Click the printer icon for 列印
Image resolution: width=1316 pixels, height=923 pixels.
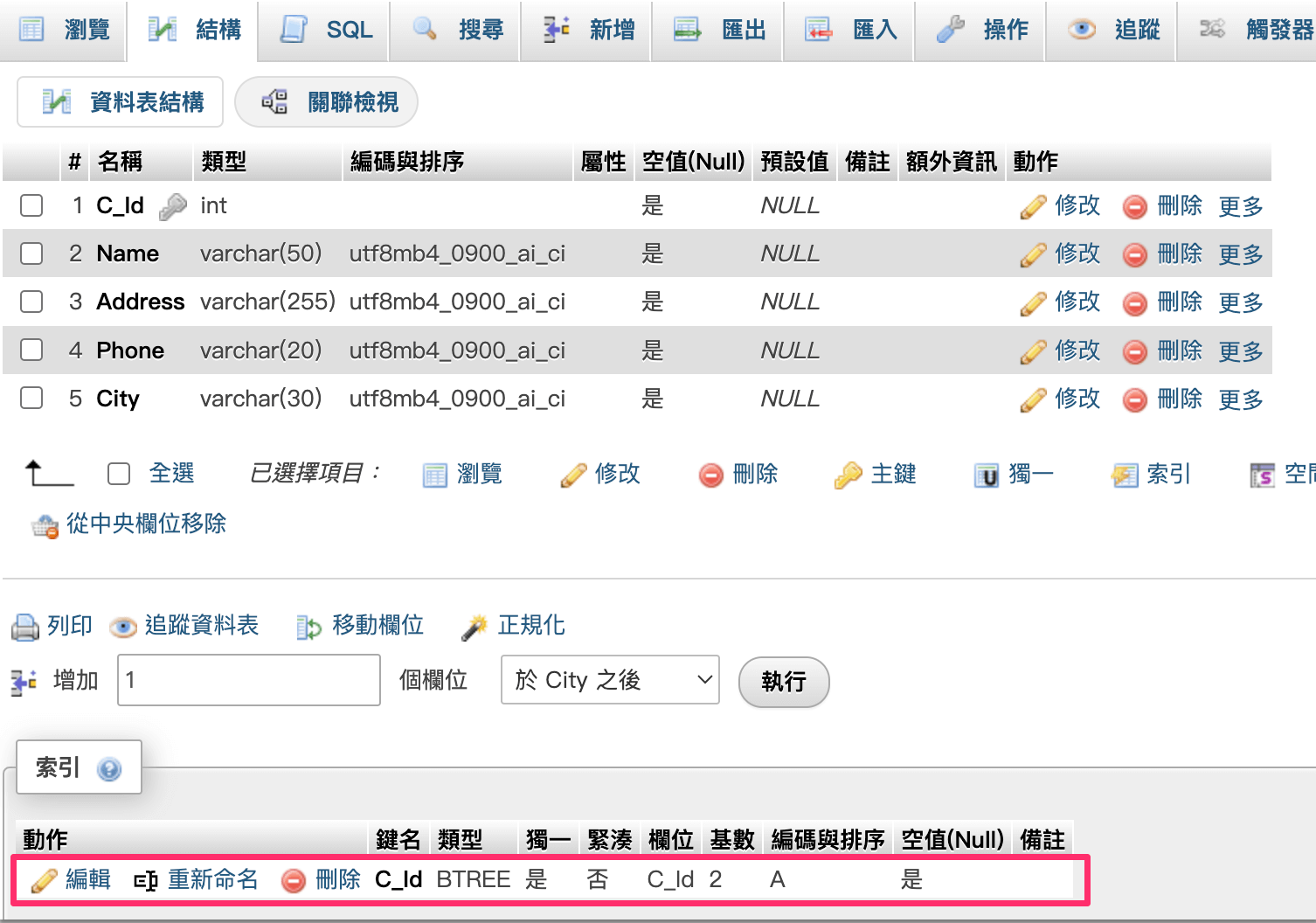click(x=24, y=627)
